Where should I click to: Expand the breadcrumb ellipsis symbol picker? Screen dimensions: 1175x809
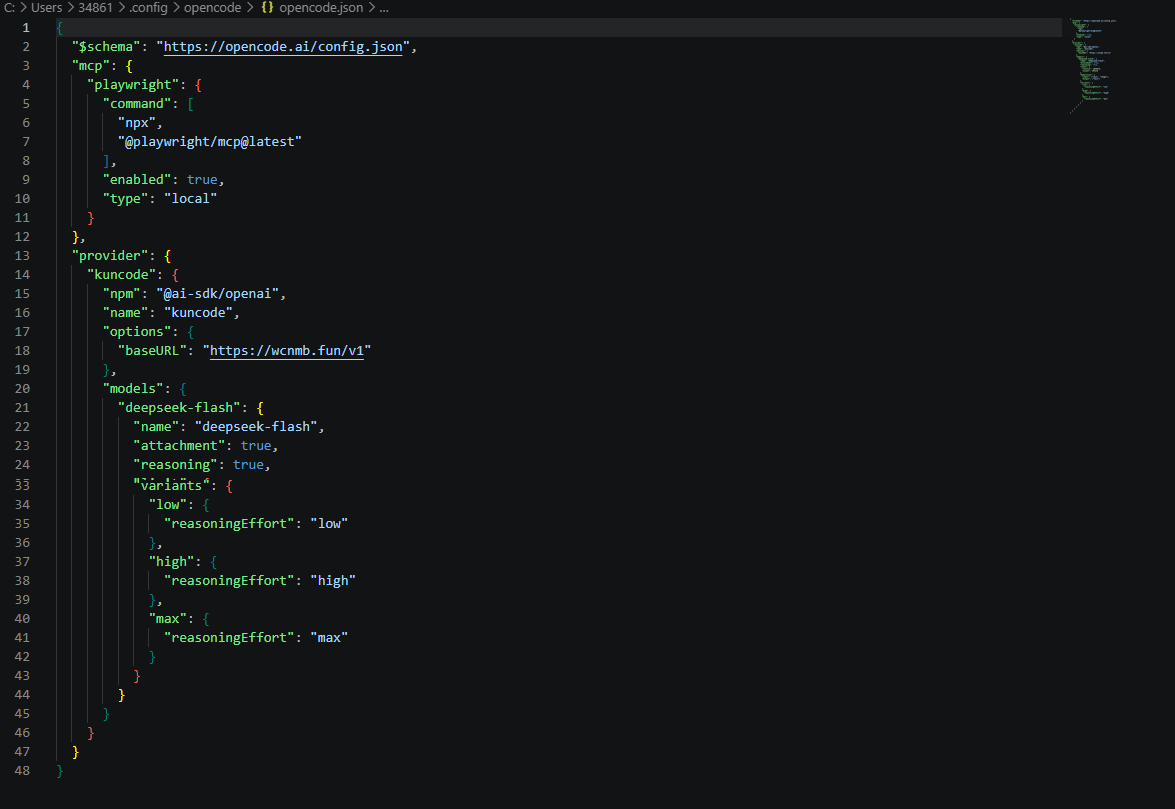click(384, 7)
